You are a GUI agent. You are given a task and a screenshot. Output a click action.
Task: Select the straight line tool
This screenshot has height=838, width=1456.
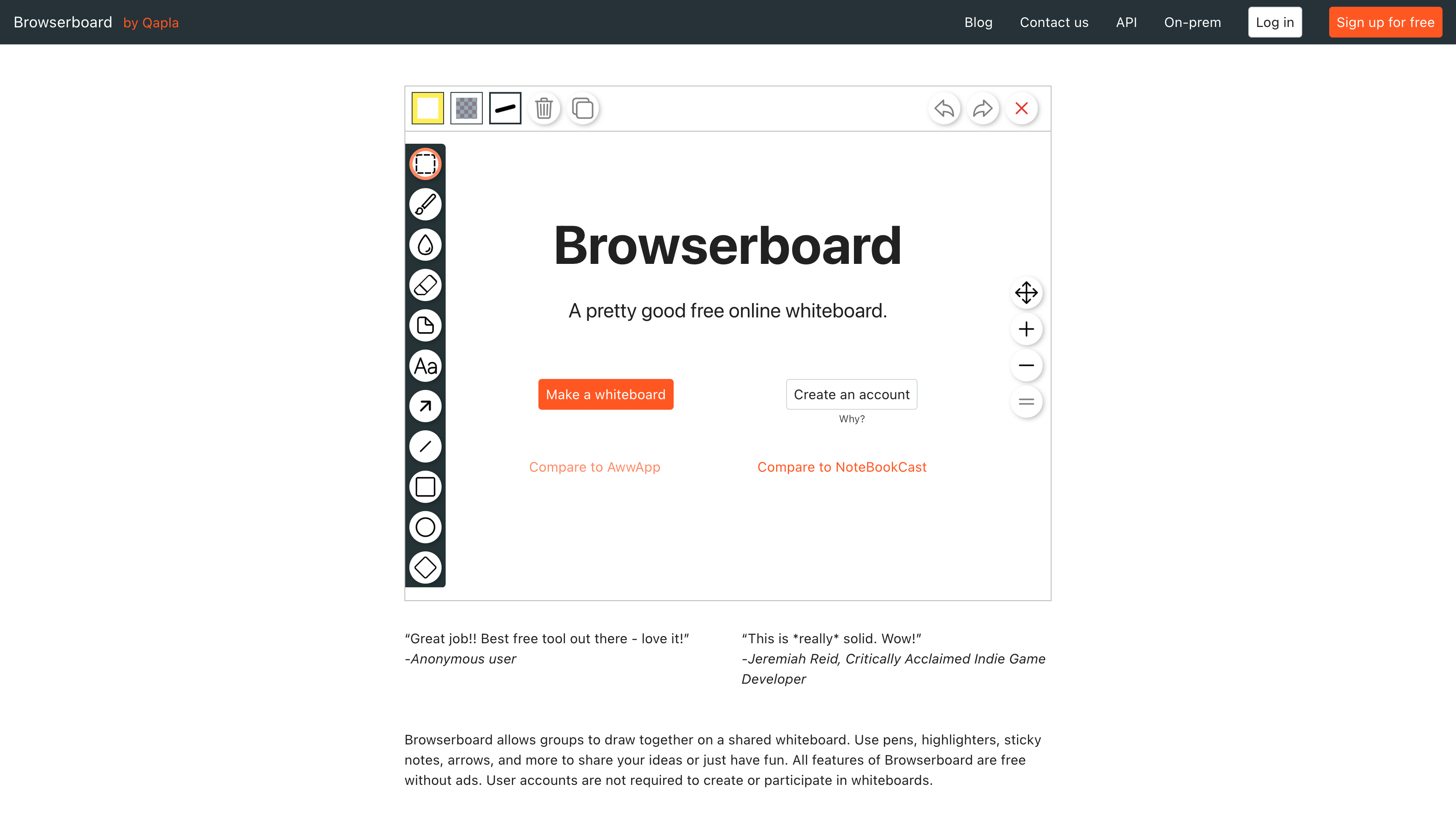pyautogui.click(x=425, y=447)
